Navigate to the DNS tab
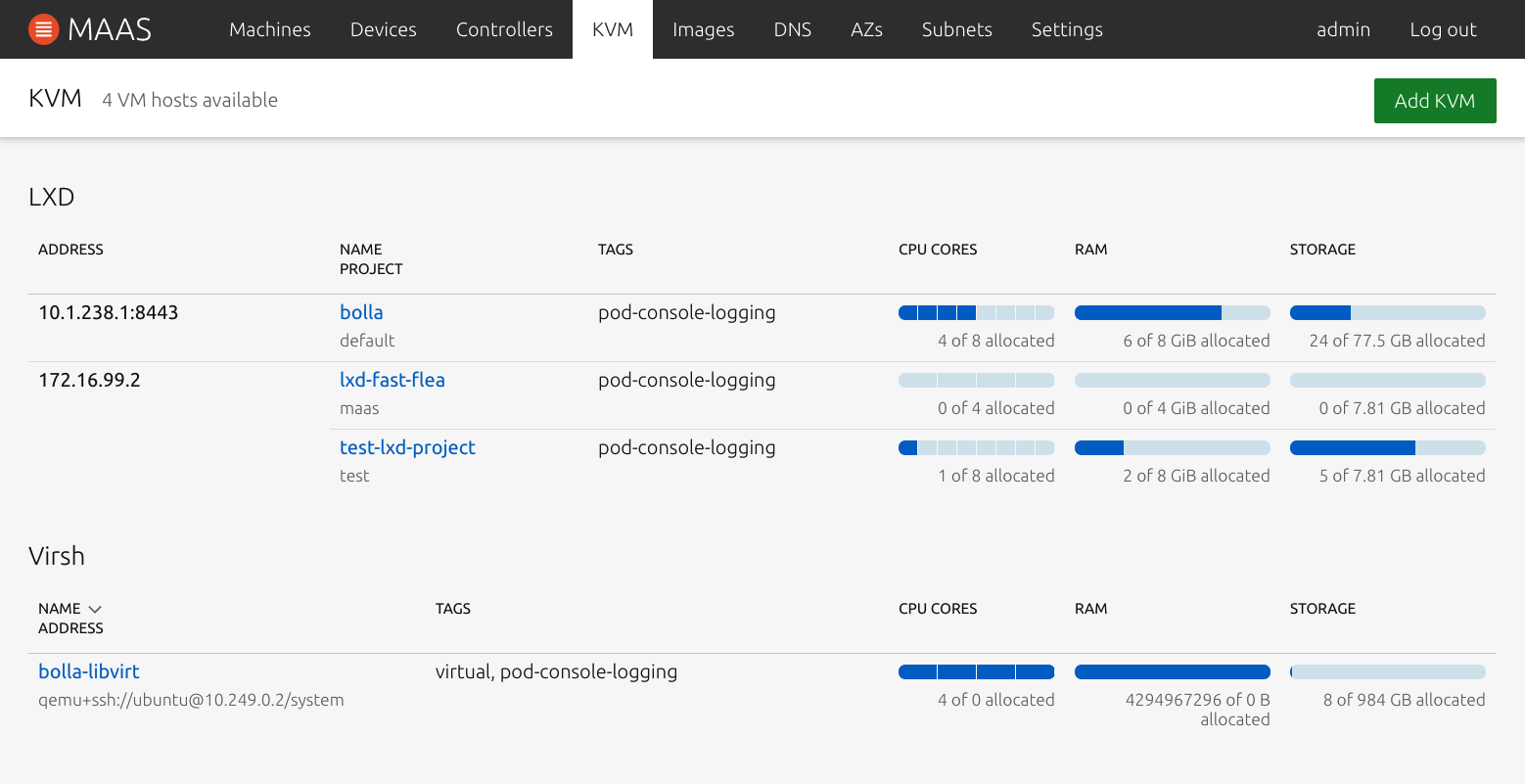Viewport: 1525px width, 784px height. (x=792, y=29)
